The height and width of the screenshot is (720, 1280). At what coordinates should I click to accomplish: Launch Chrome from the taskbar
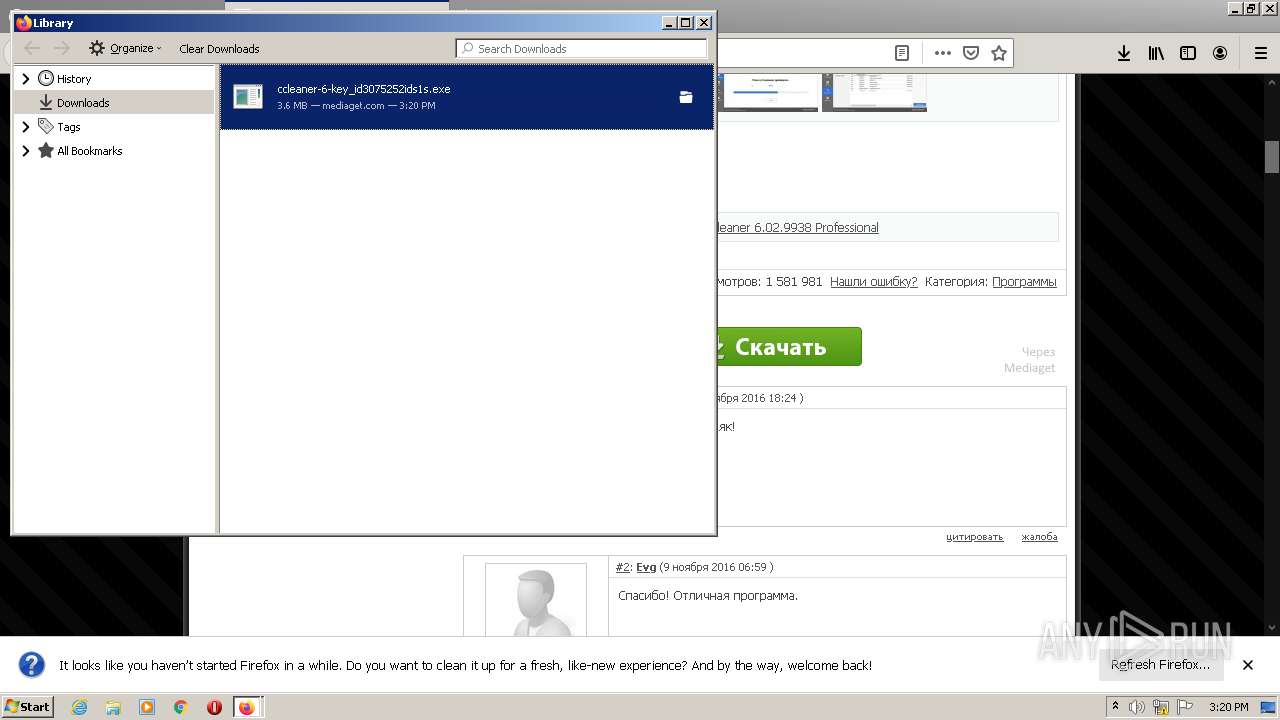coord(181,707)
